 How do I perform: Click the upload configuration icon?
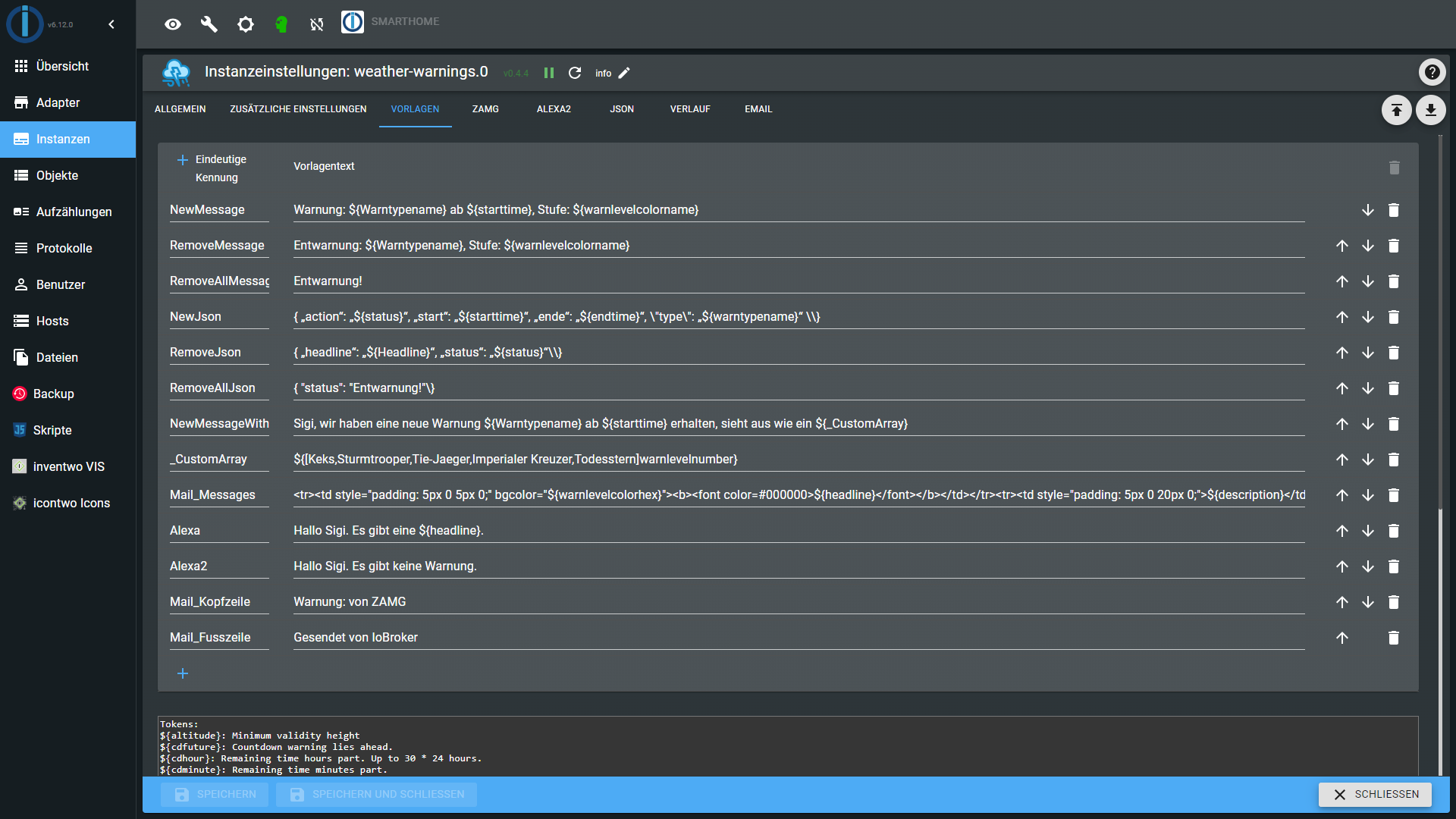pos(1396,110)
